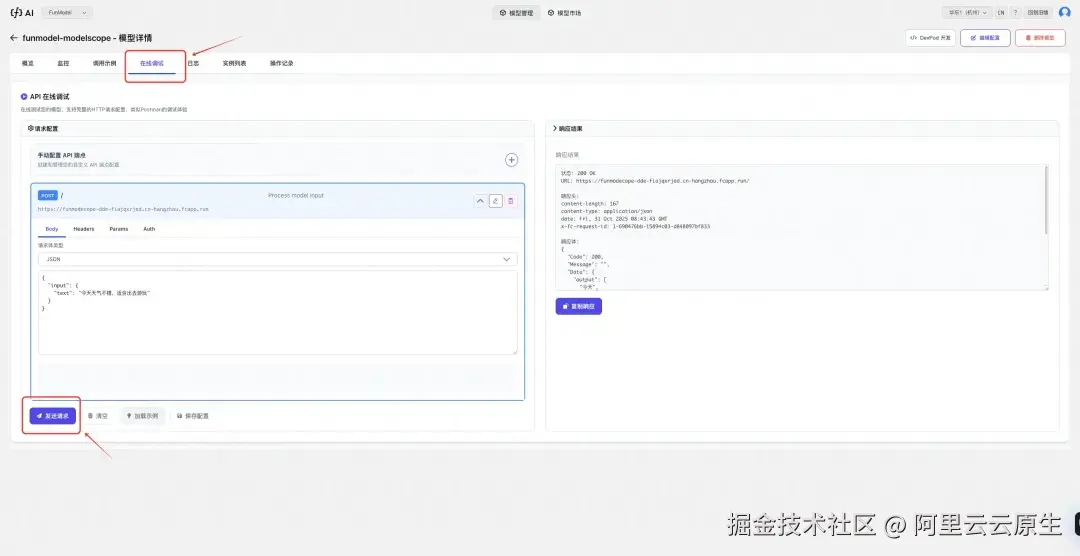Click the pencil edit icon on POST endpoint
Screen dimensions: 1080x556
coord(495,201)
